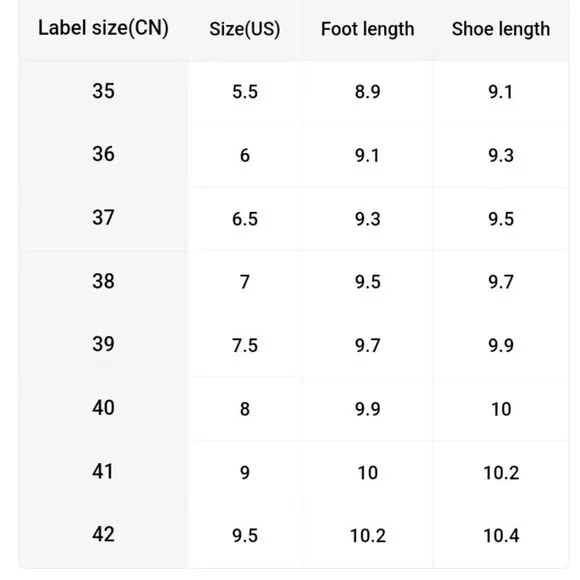580x580 pixels.
Task: Choose label size 35 row
Action: [294, 92]
